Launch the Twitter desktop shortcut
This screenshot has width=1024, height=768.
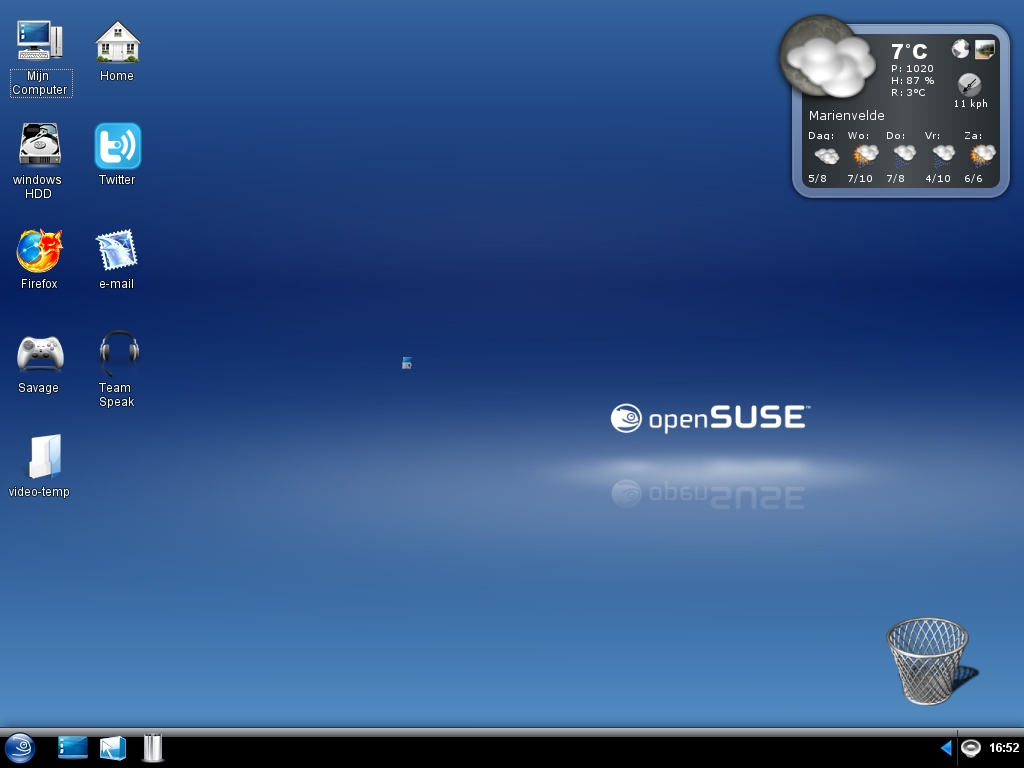point(118,146)
